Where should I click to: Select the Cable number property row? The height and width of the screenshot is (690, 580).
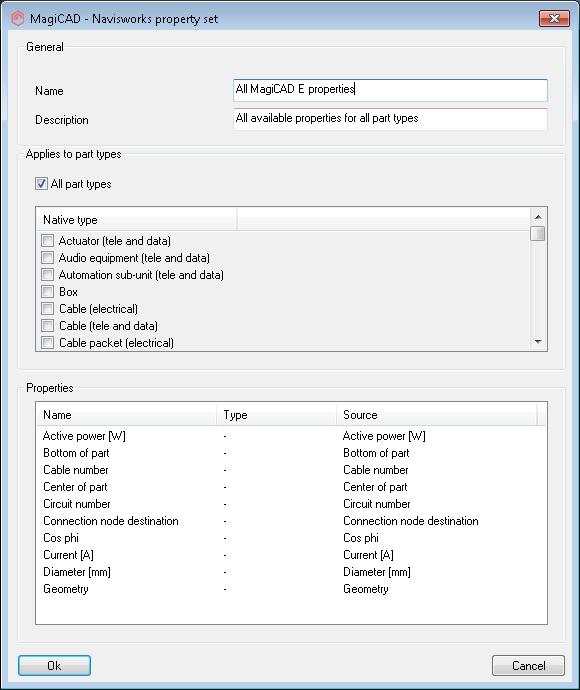[x=291, y=470]
